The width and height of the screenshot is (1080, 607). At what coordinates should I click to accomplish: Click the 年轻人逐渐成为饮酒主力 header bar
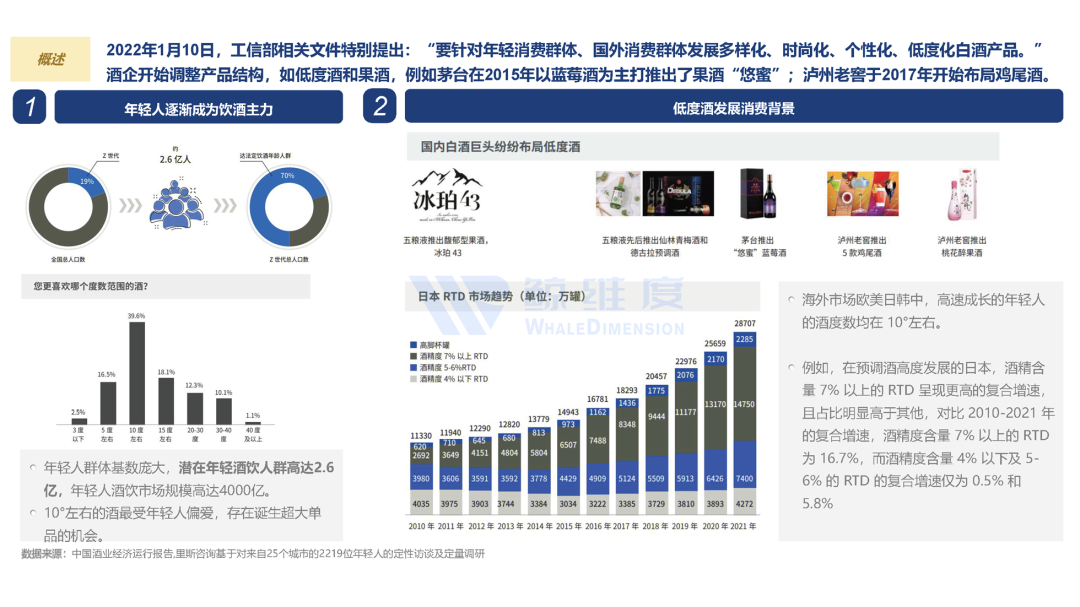198,108
